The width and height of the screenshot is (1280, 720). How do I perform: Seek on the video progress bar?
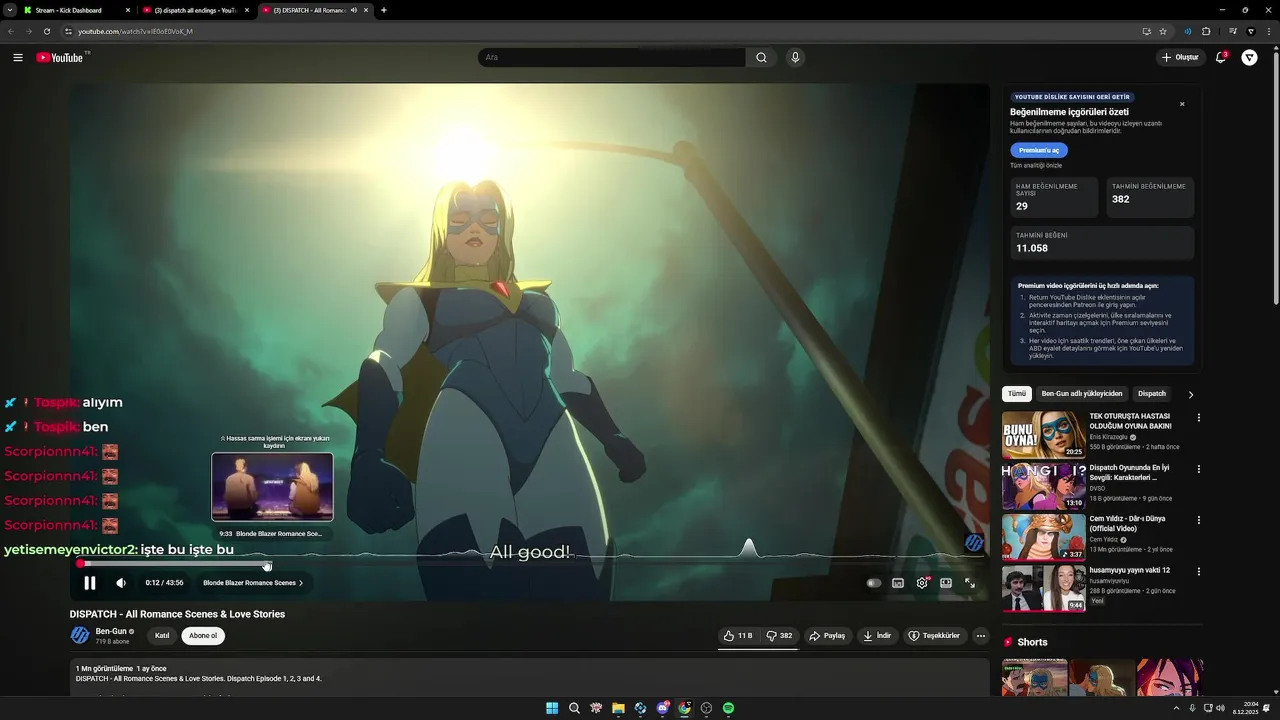coord(530,564)
